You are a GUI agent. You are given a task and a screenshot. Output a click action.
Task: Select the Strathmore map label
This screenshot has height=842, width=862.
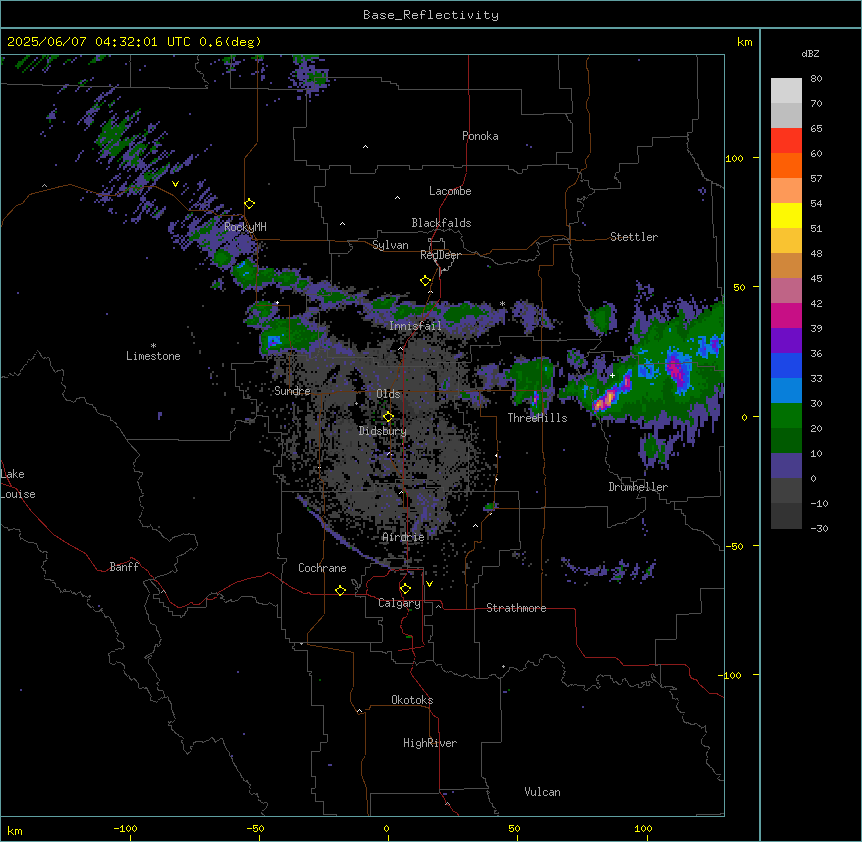point(516,608)
